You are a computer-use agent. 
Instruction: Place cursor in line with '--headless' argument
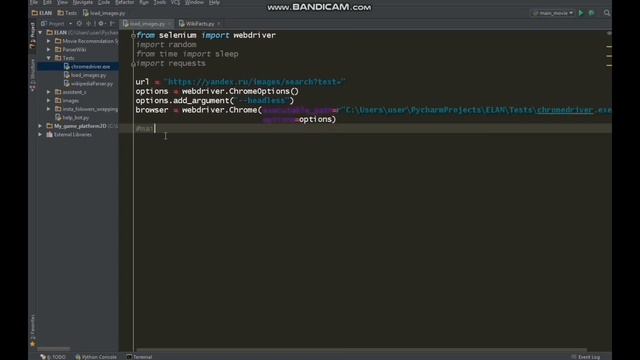[215, 100]
